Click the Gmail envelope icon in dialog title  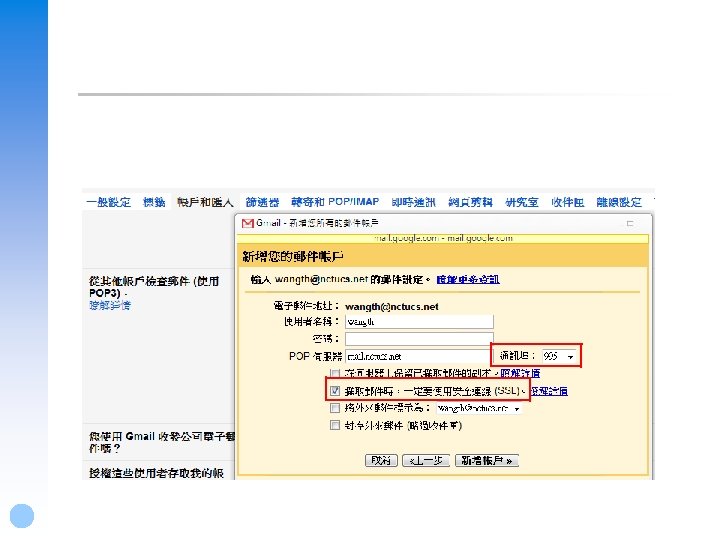tap(248, 223)
